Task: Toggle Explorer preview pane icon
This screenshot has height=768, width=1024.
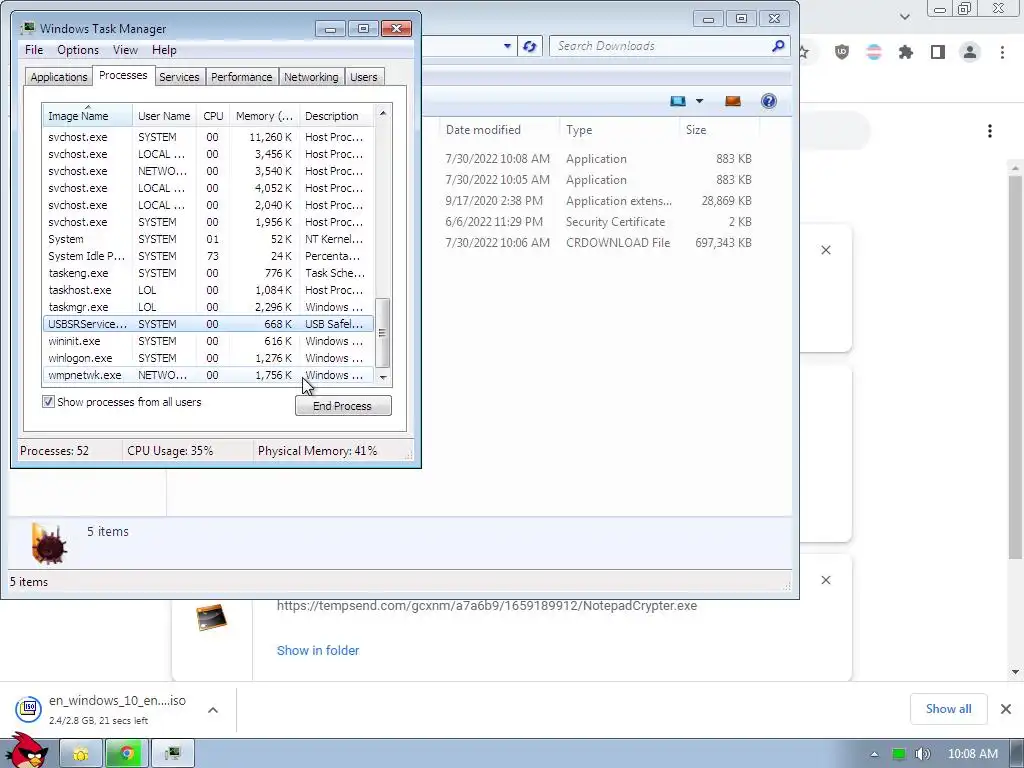Action: [x=733, y=101]
